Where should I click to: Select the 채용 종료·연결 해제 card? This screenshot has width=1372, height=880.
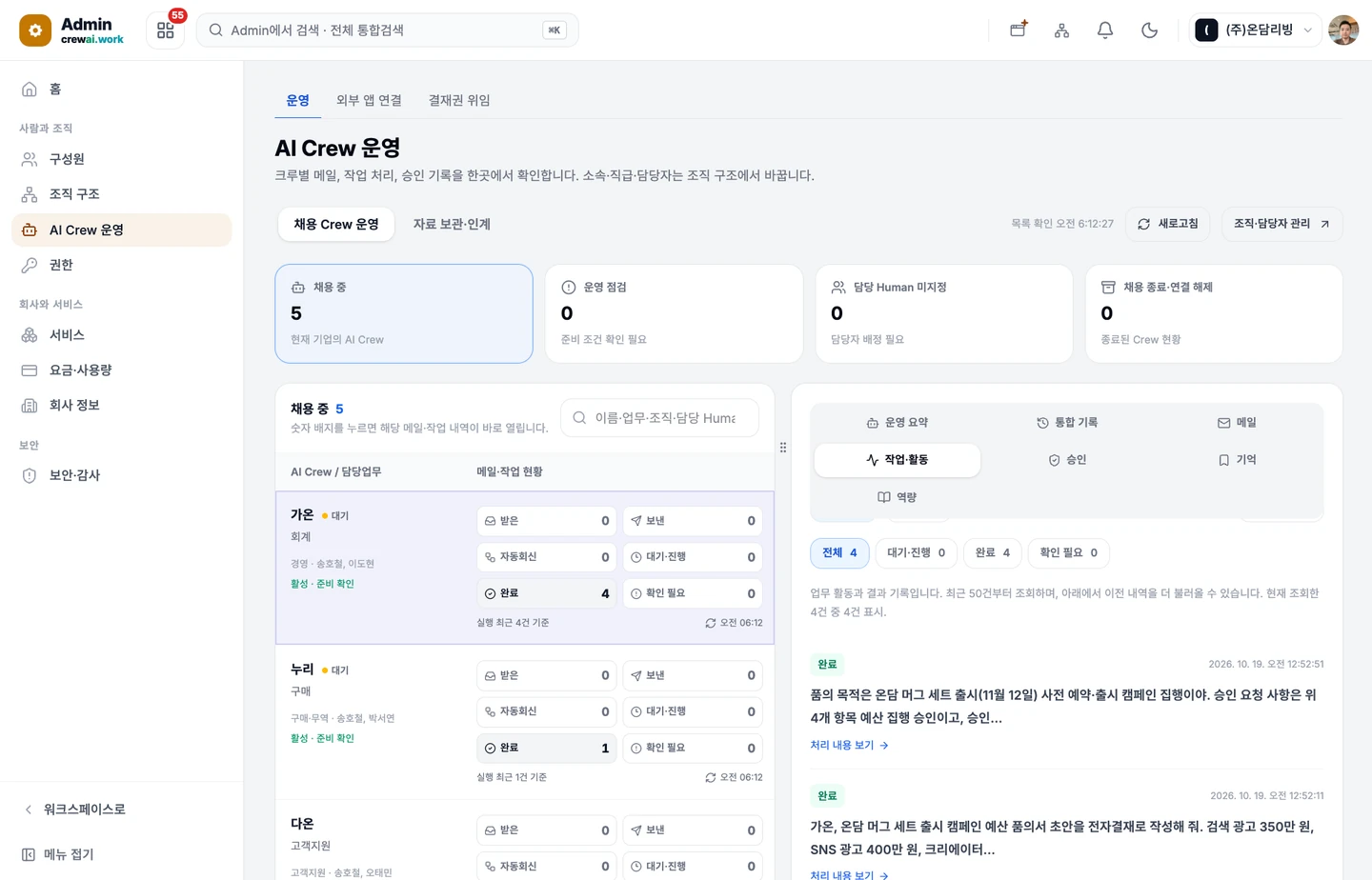click(x=1214, y=313)
